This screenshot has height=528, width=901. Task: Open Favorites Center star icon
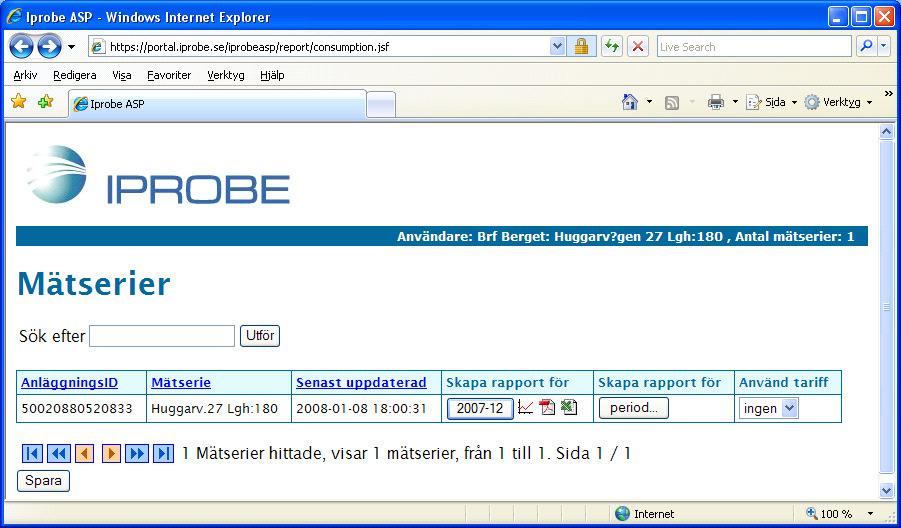point(19,102)
